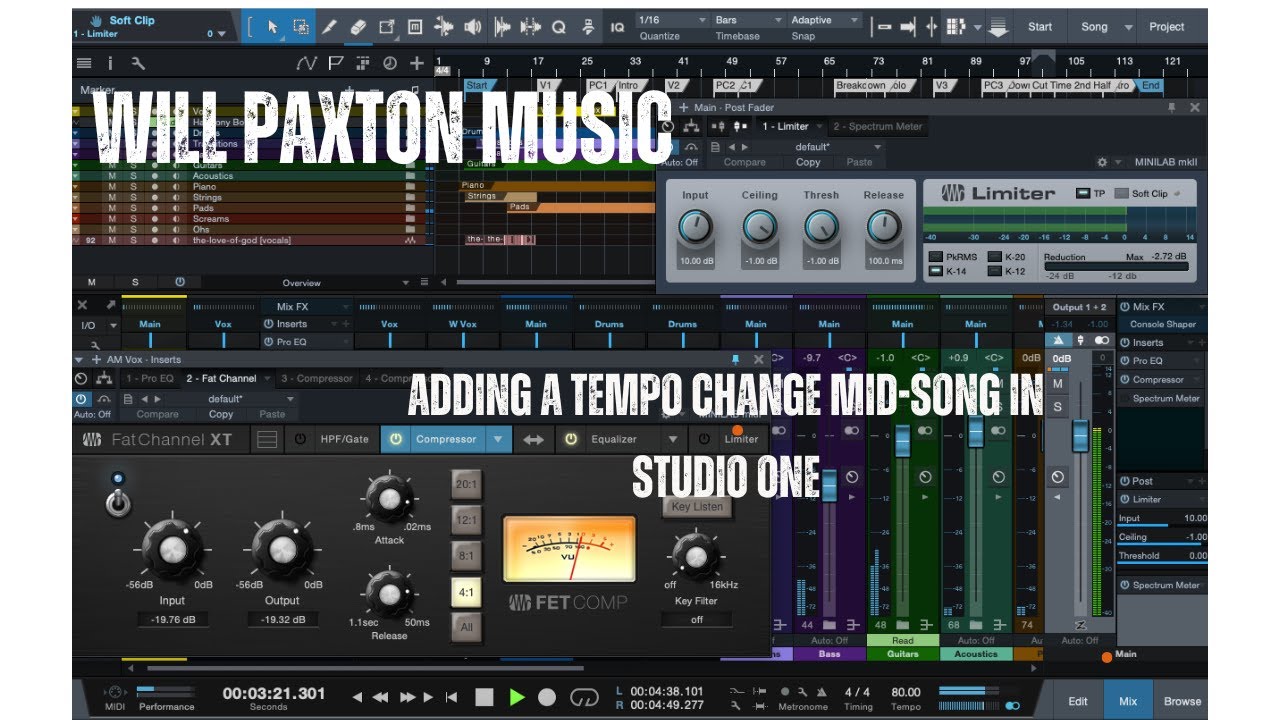Select the Listen (speaker) tool
The image size is (1280, 720).
[x=472, y=27]
